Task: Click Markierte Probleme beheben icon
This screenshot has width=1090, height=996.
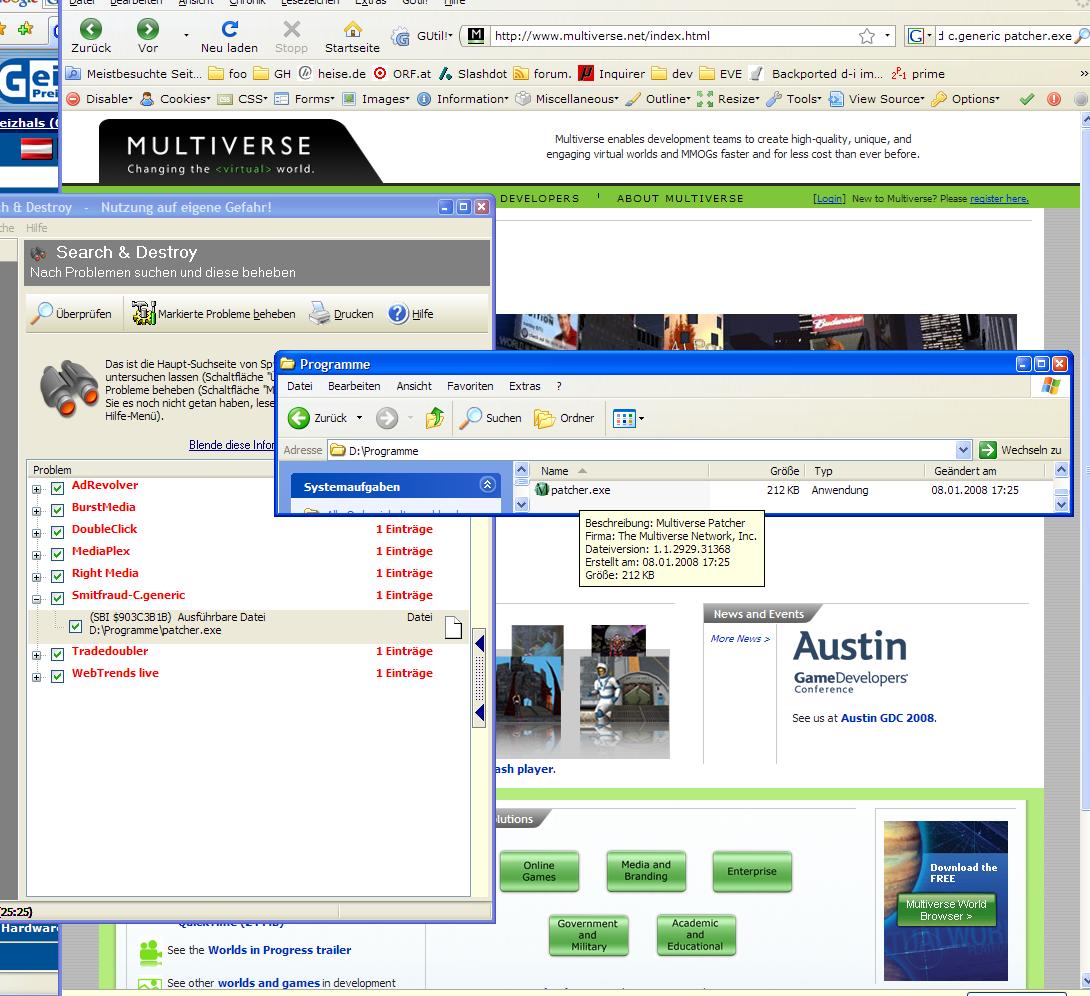Action: (x=143, y=313)
